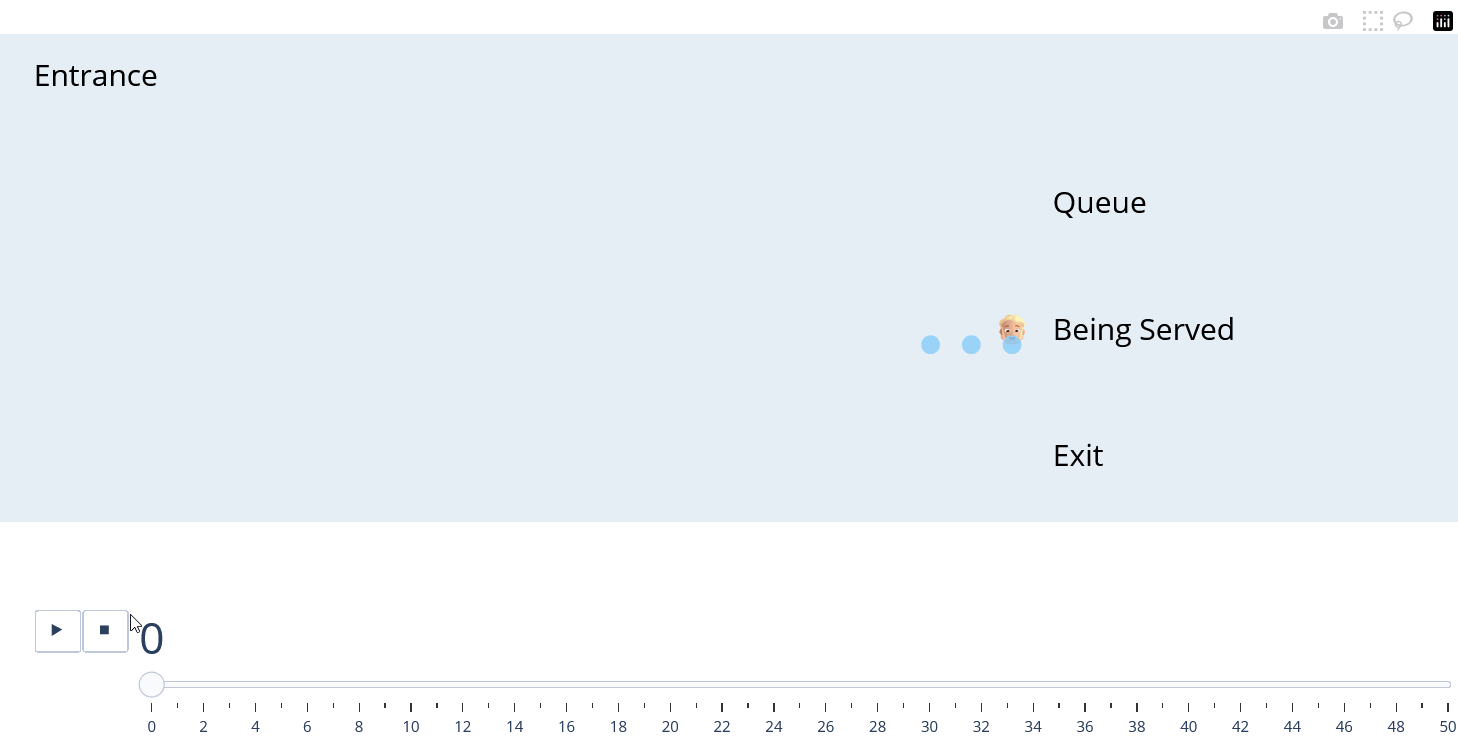Select the lasso select tool icon
This screenshot has width=1458, height=746.
tap(1403, 20)
